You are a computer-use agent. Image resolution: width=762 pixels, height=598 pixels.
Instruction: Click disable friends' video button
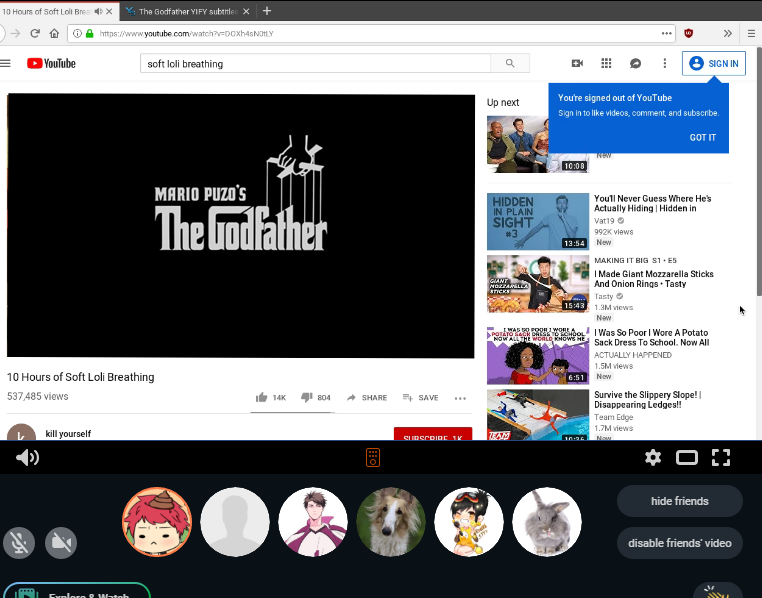pyautogui.click(x=679, y=543)
